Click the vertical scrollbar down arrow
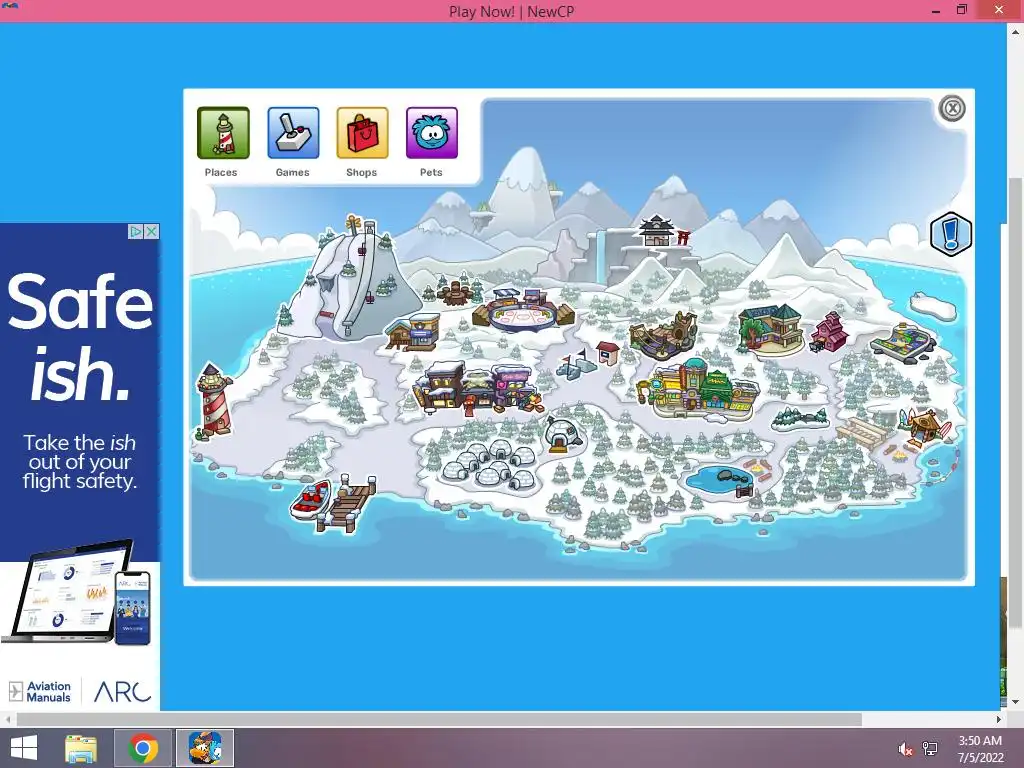The height and width of the screenshot is (768, 1024). (1016, 702)
